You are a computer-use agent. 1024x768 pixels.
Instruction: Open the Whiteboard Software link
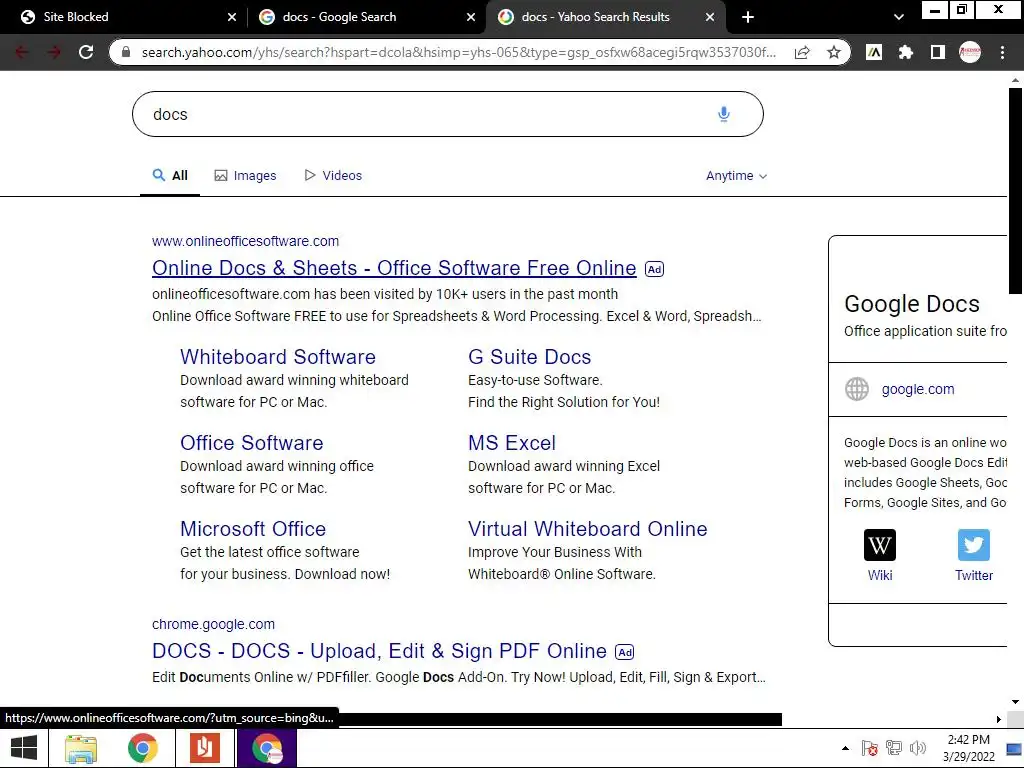coord(278,357)
